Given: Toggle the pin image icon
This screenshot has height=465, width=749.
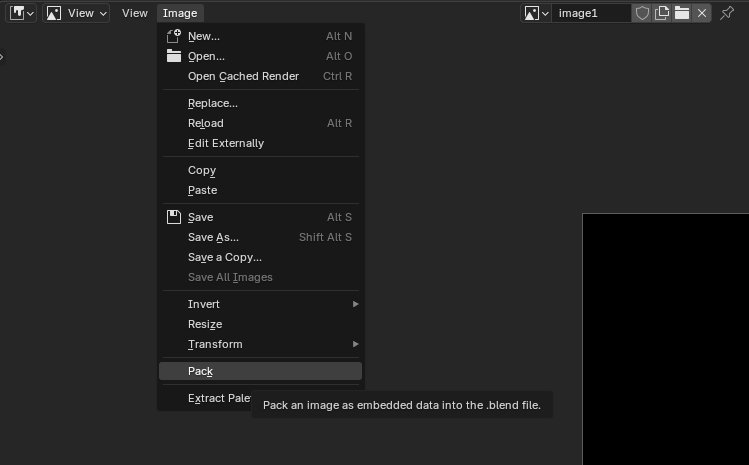Looking at the screenshot, I should coord(727,13).
